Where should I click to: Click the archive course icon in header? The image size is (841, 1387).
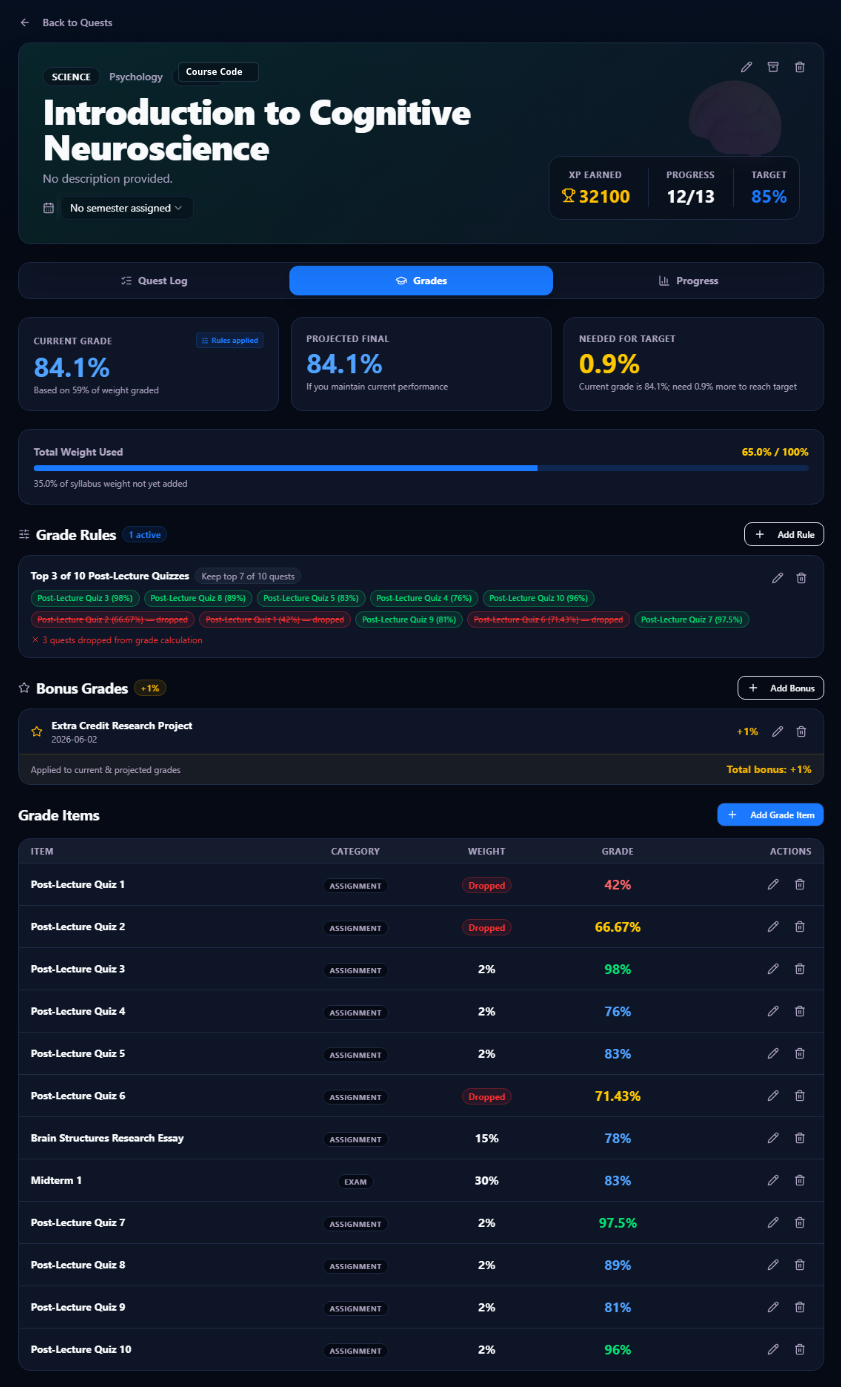coord(772,67)
